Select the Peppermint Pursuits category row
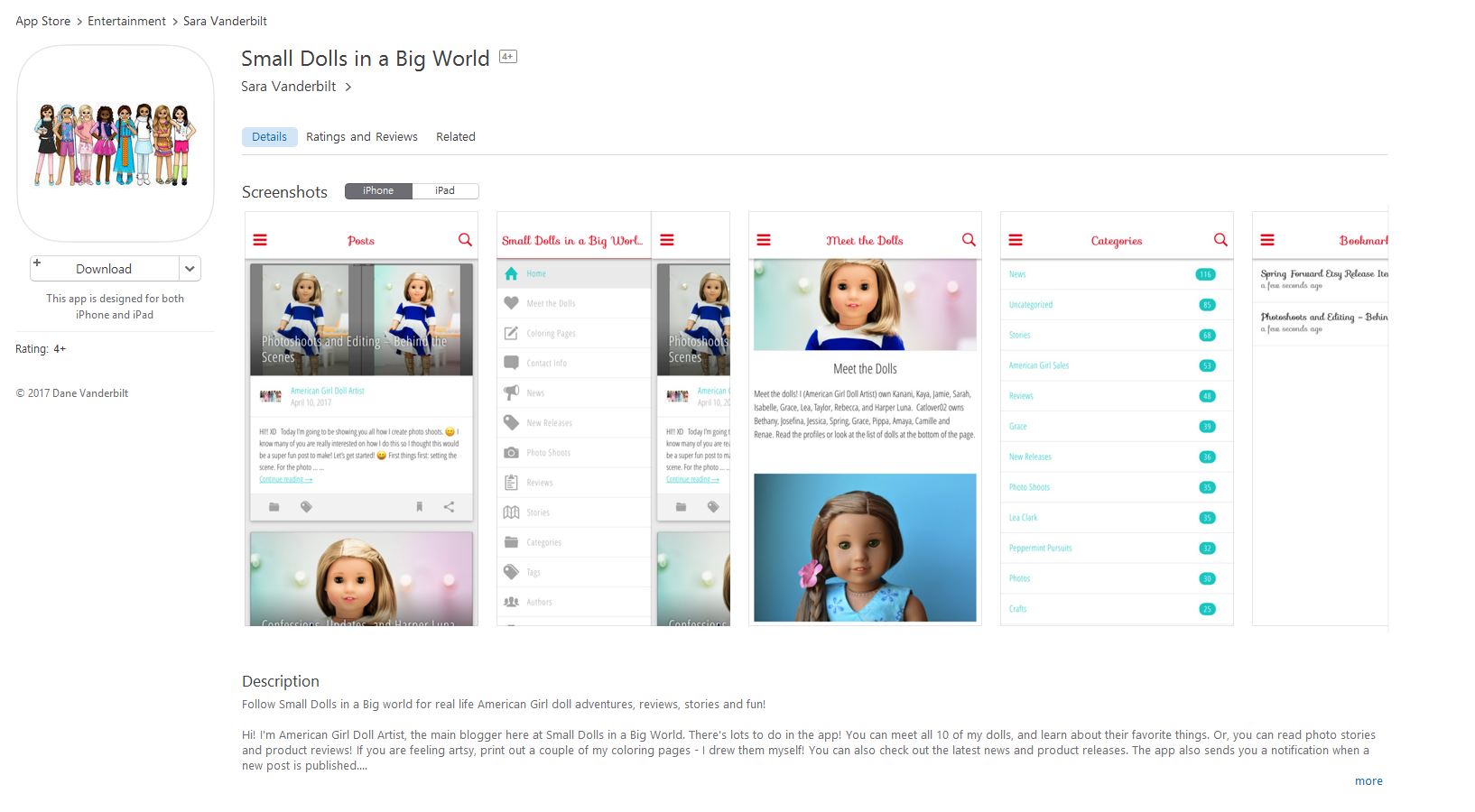The height and width of the screenshot is (812, 1475). coord(1117,548)
